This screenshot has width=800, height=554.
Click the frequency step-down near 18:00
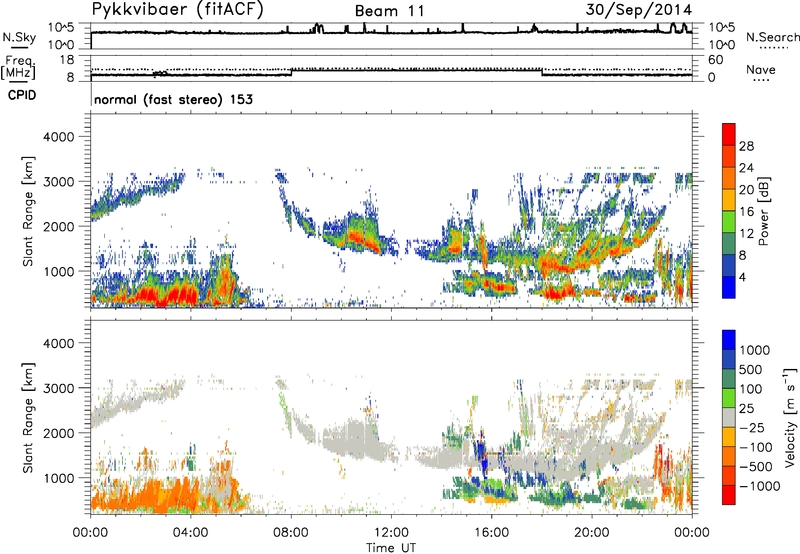click(x=542, y=72)
